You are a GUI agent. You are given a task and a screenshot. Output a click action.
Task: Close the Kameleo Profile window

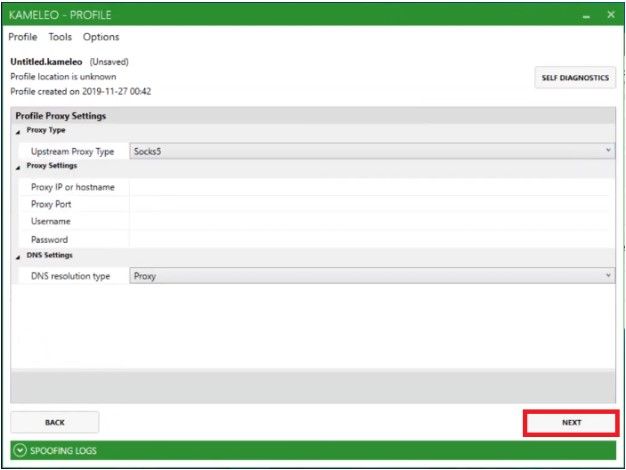tap(611, 15)
